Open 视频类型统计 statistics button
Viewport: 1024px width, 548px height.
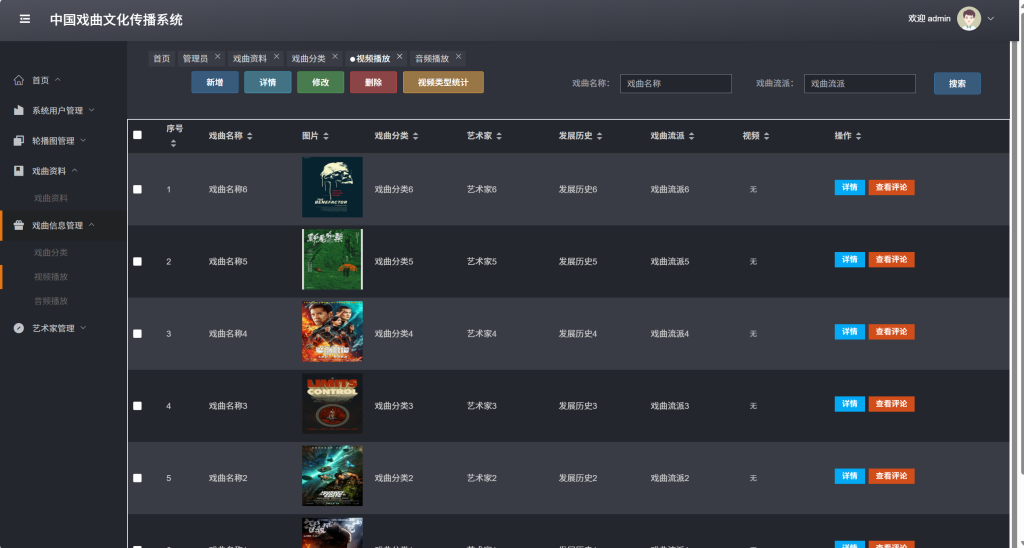tap(443, 82)
